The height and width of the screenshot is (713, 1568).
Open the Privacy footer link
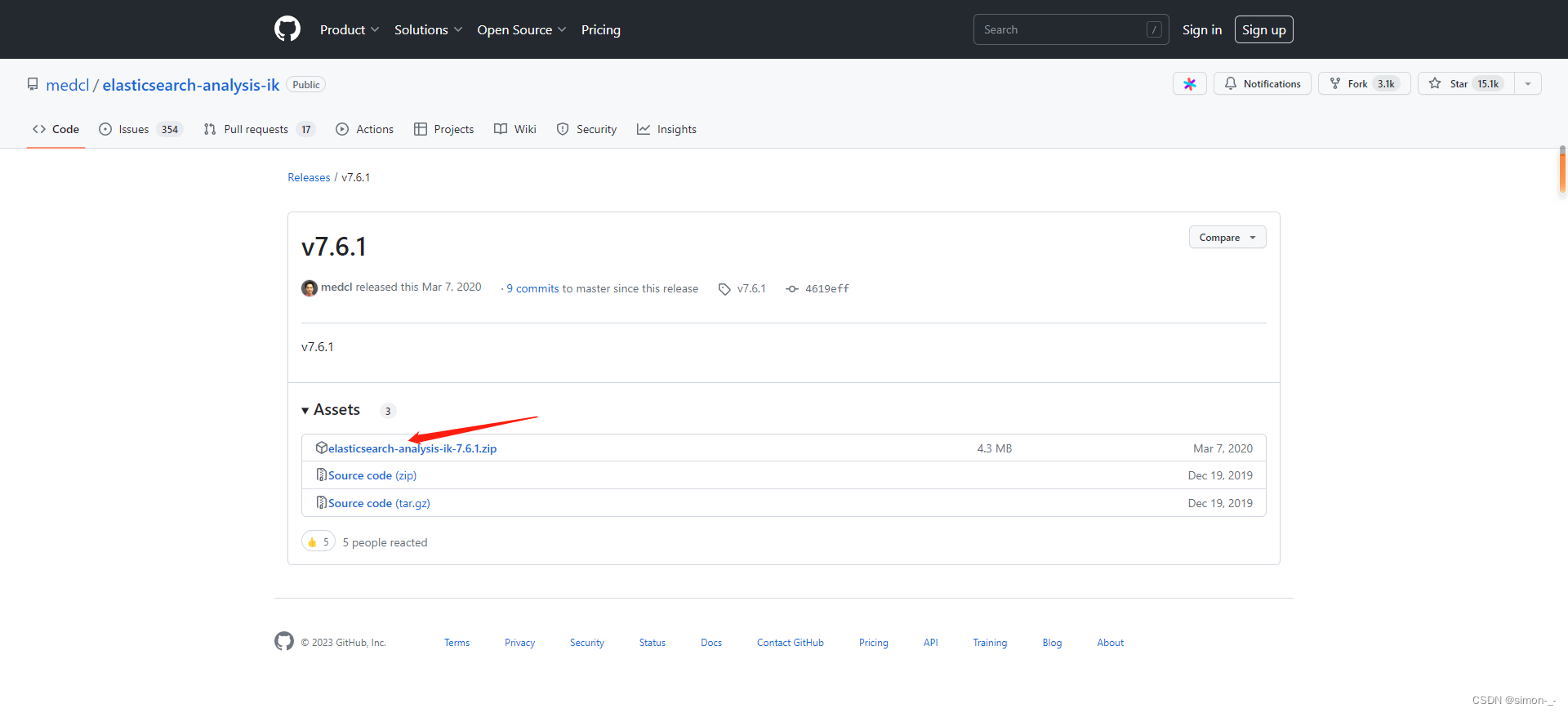click(519, 643)
